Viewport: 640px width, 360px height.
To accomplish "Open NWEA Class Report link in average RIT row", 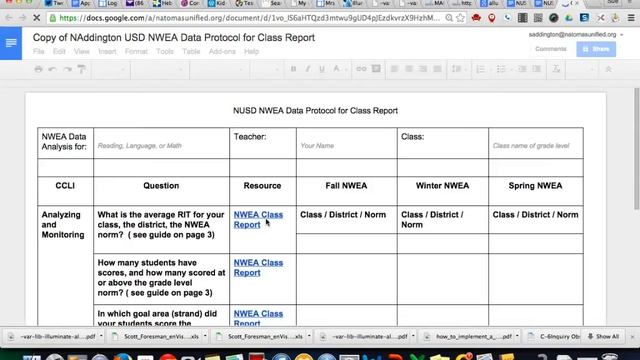I will pyautogui.click(x=258, y=220).
